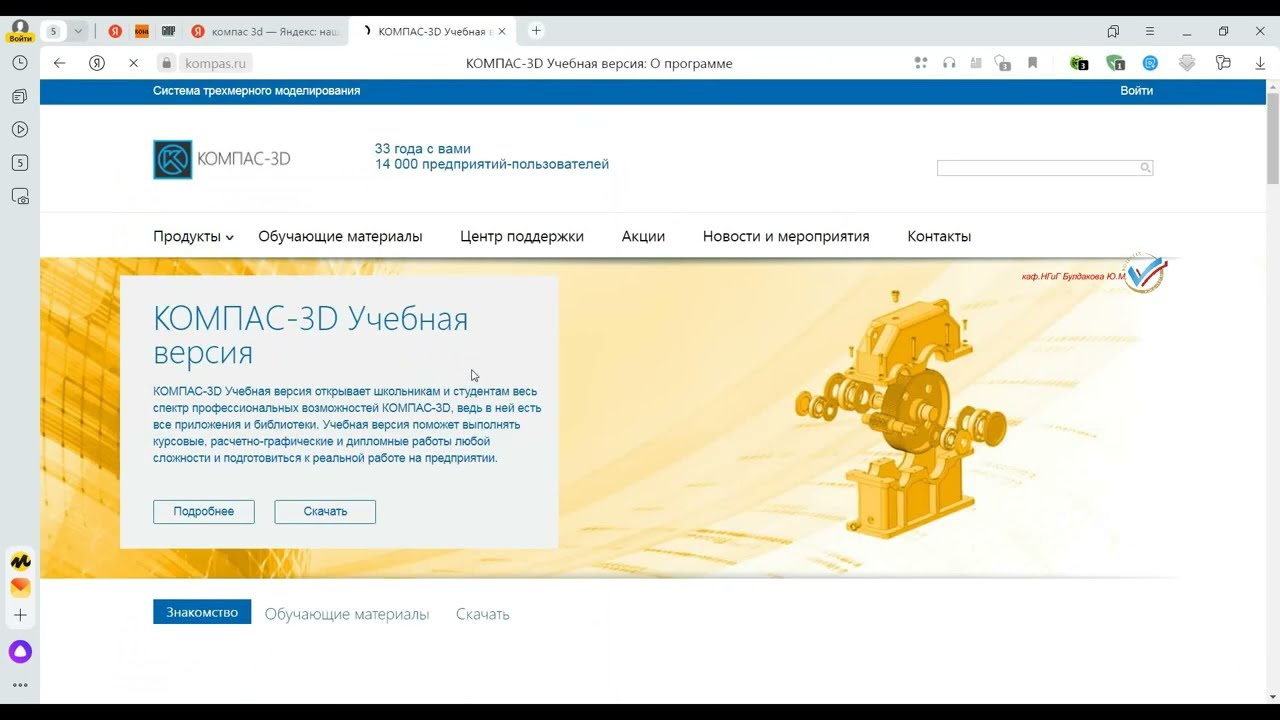Expand the tab groups dropdown arrow
1280x720 pixels.
tap(78, 31)
